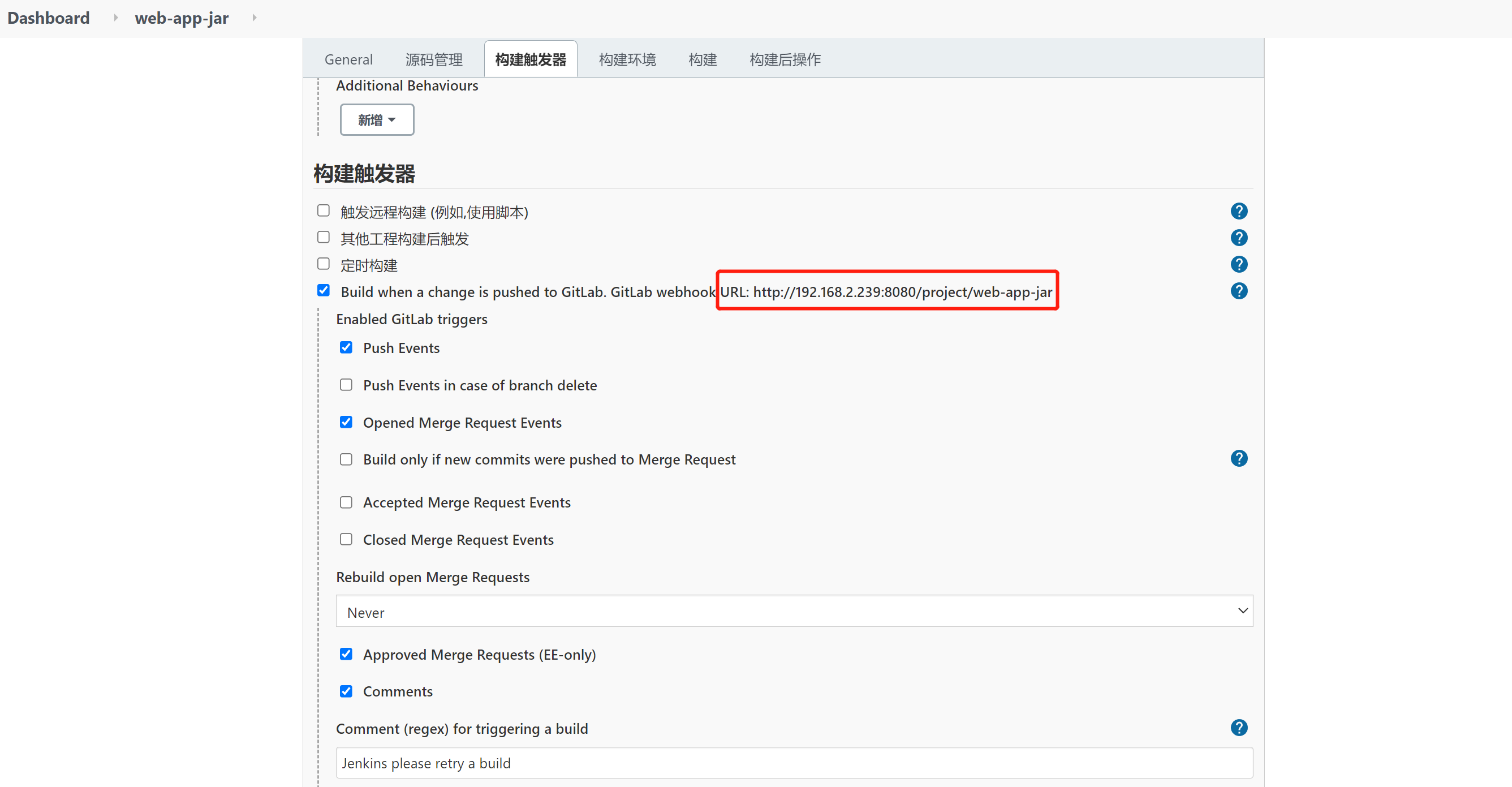Go to Dashboard breadcrumb link
This screenshot has width=1512, height=787.
(49, 18)
